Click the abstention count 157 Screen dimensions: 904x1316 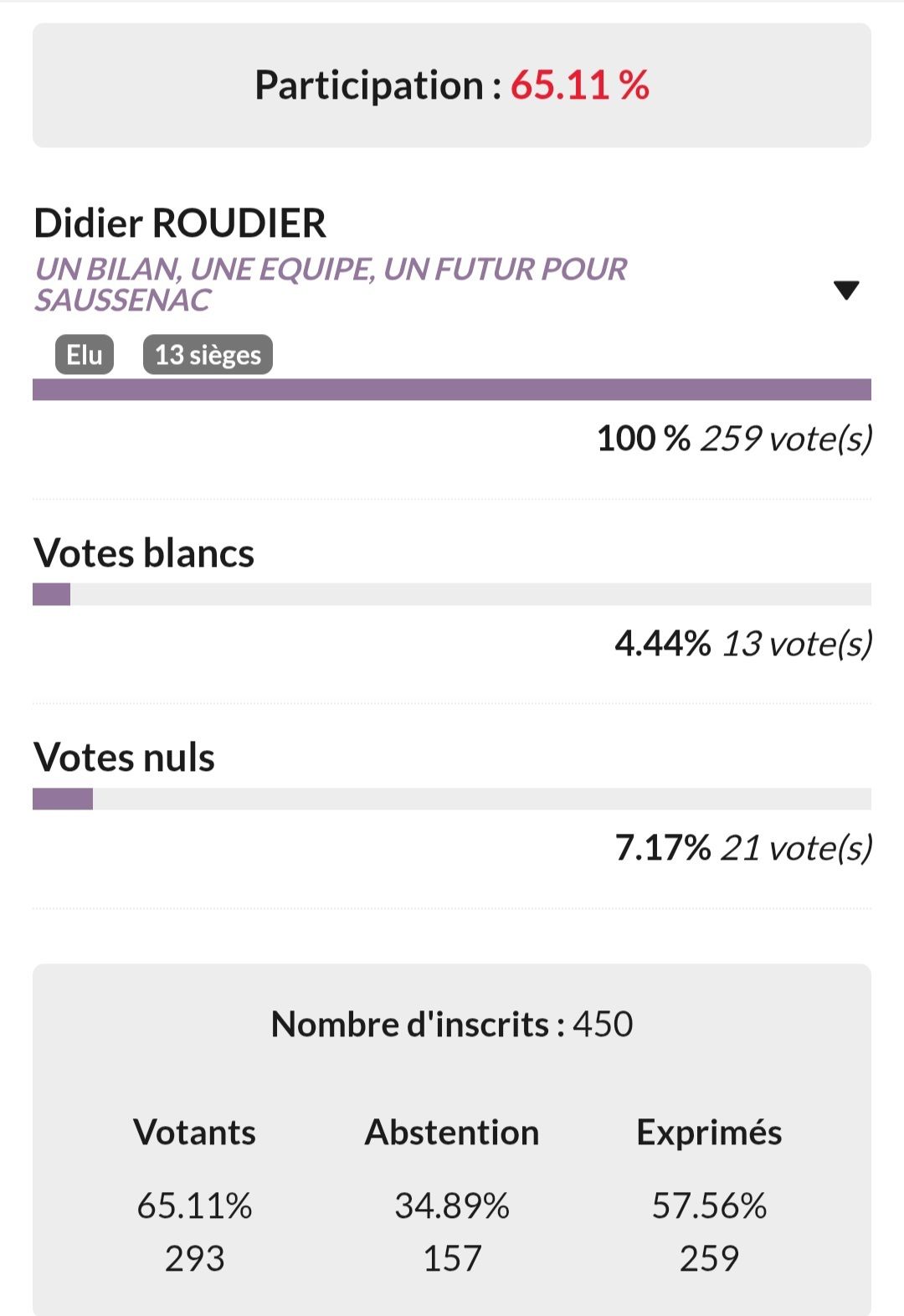(x=452, y=1259)
